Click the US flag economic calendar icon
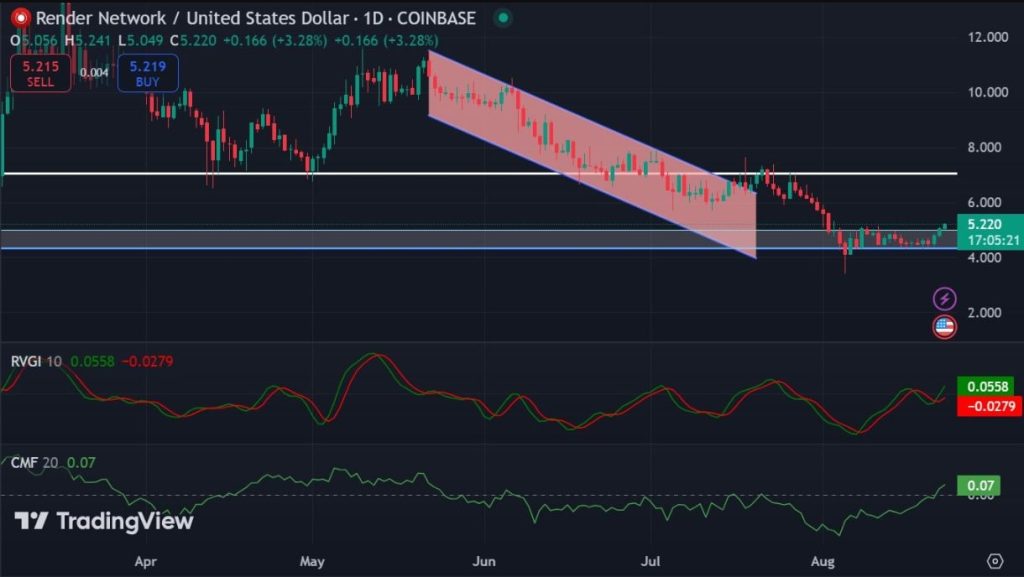 tap(944, 326)
